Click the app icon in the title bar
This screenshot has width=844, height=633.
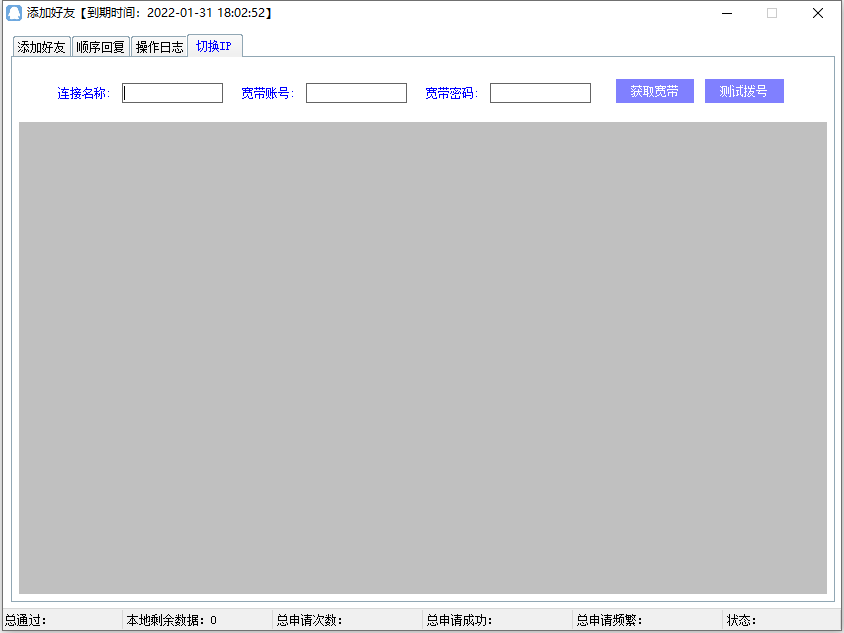click(x=13, y=13)
